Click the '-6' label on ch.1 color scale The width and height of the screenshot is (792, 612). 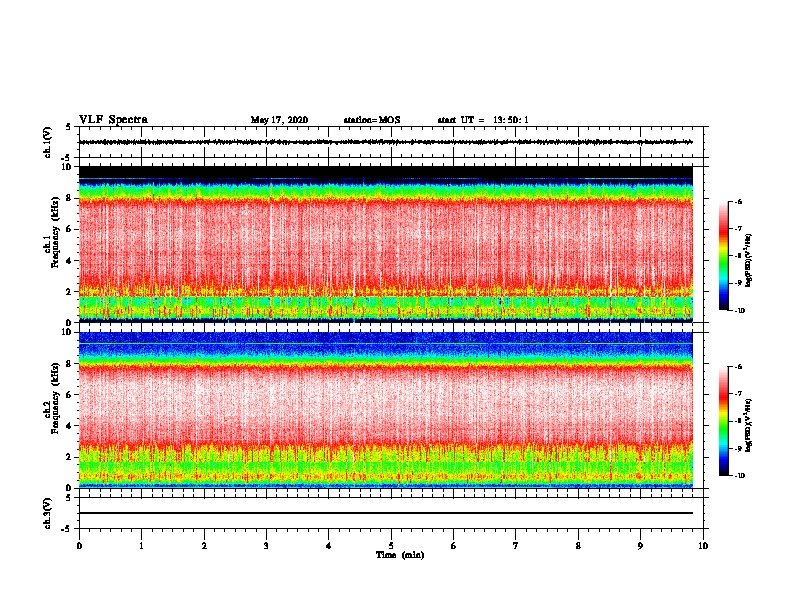click(738, 201)
